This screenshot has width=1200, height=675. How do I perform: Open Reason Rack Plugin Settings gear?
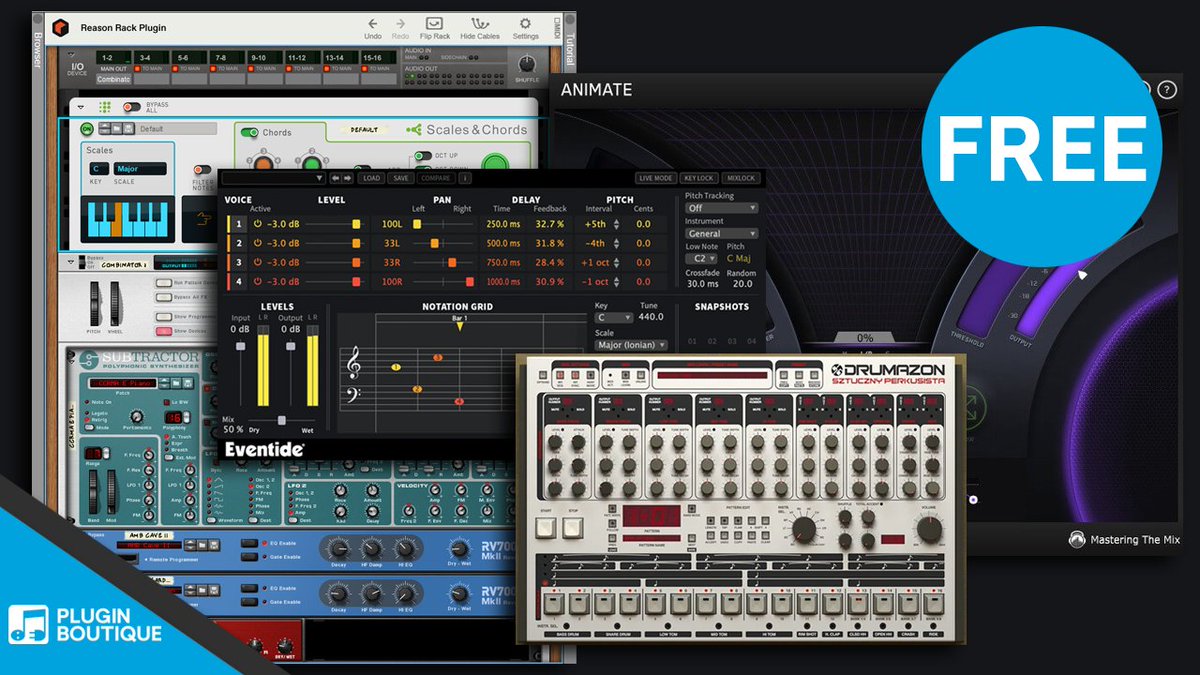pyautogui.click(x=526, y=28)
